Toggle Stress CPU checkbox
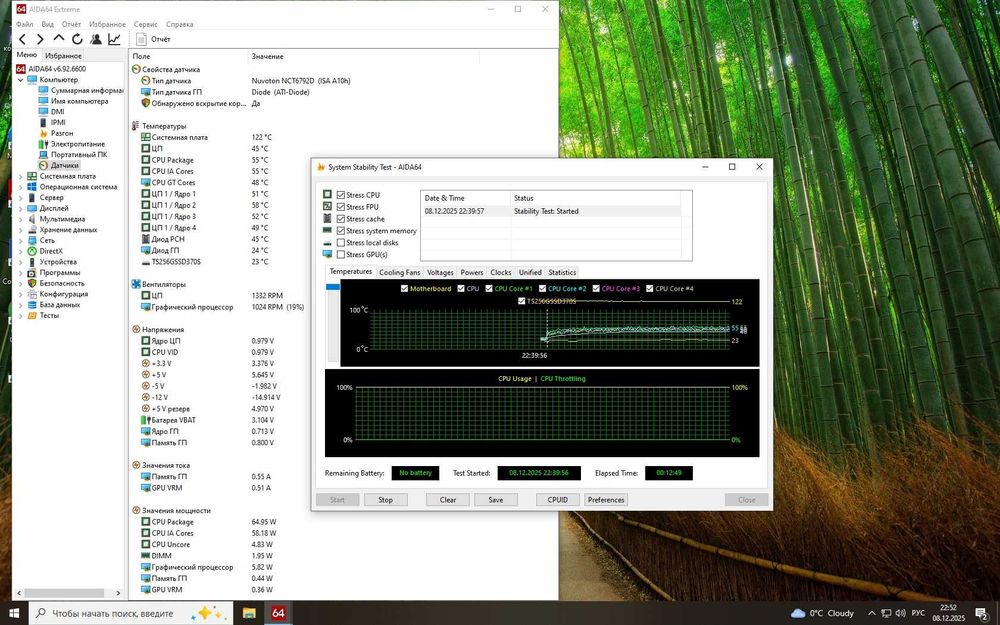 (x=341, y=195)
